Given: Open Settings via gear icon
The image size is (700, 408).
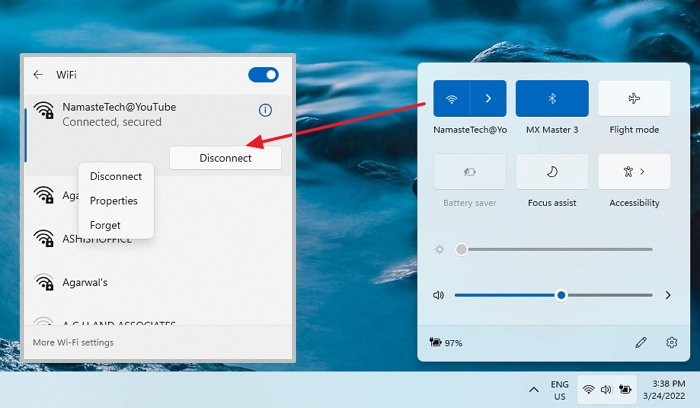Looking at the screenshot, I should 671,342.
